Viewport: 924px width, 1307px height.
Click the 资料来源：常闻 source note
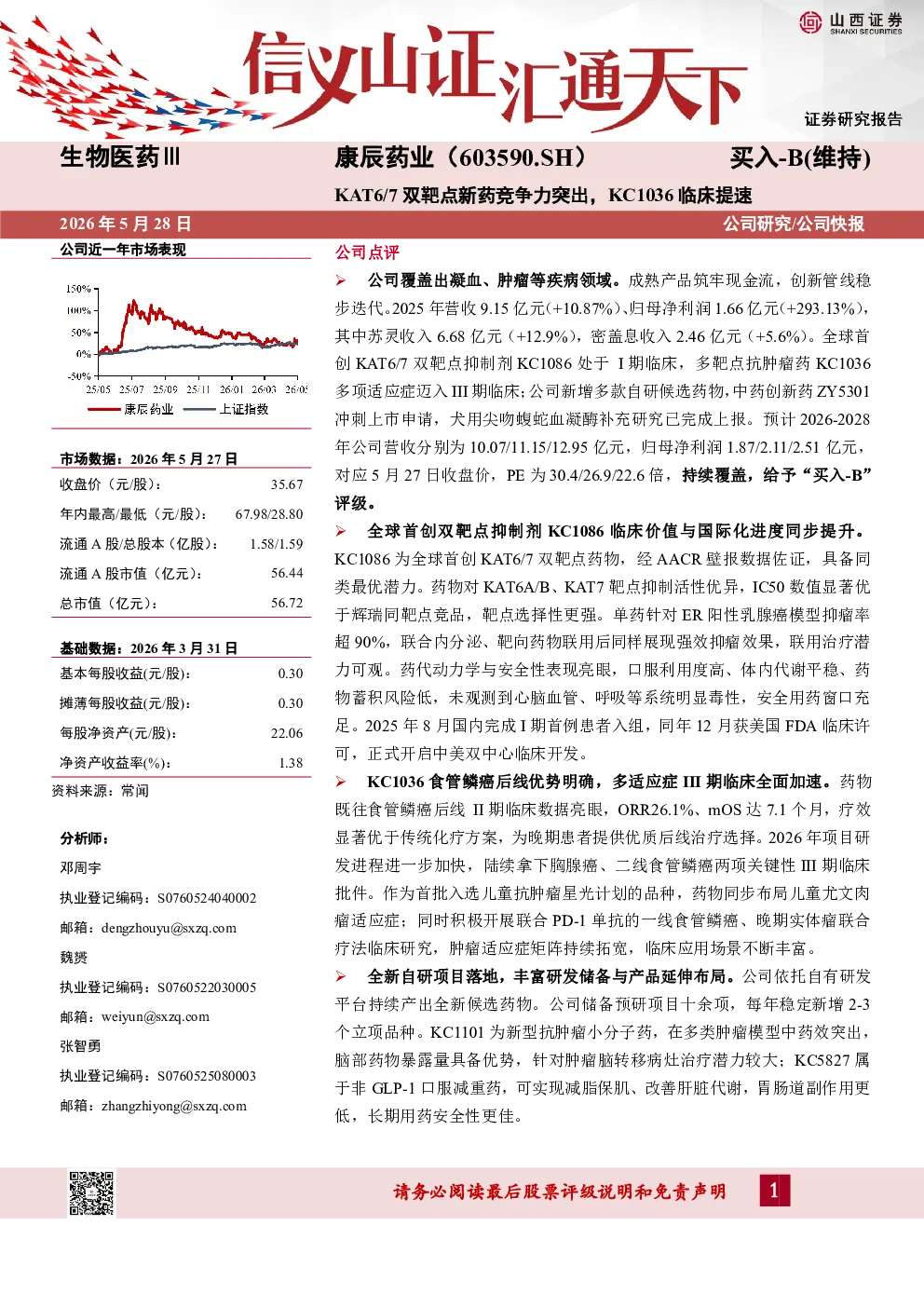(x=101, y=791)
